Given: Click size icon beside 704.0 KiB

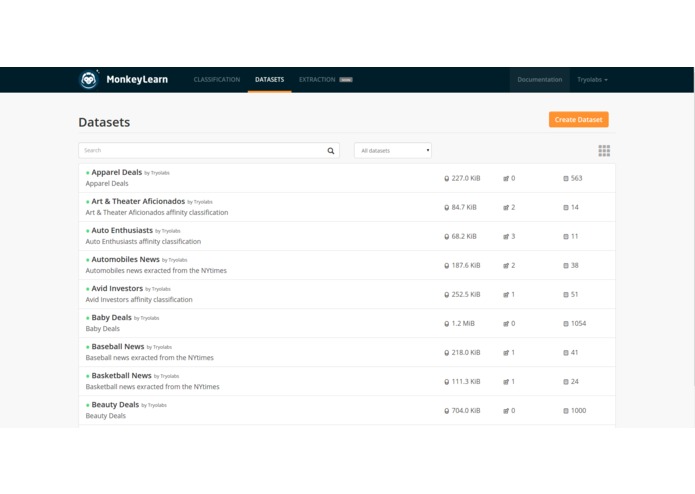Looking at the screenshot, I should point(446,411).
